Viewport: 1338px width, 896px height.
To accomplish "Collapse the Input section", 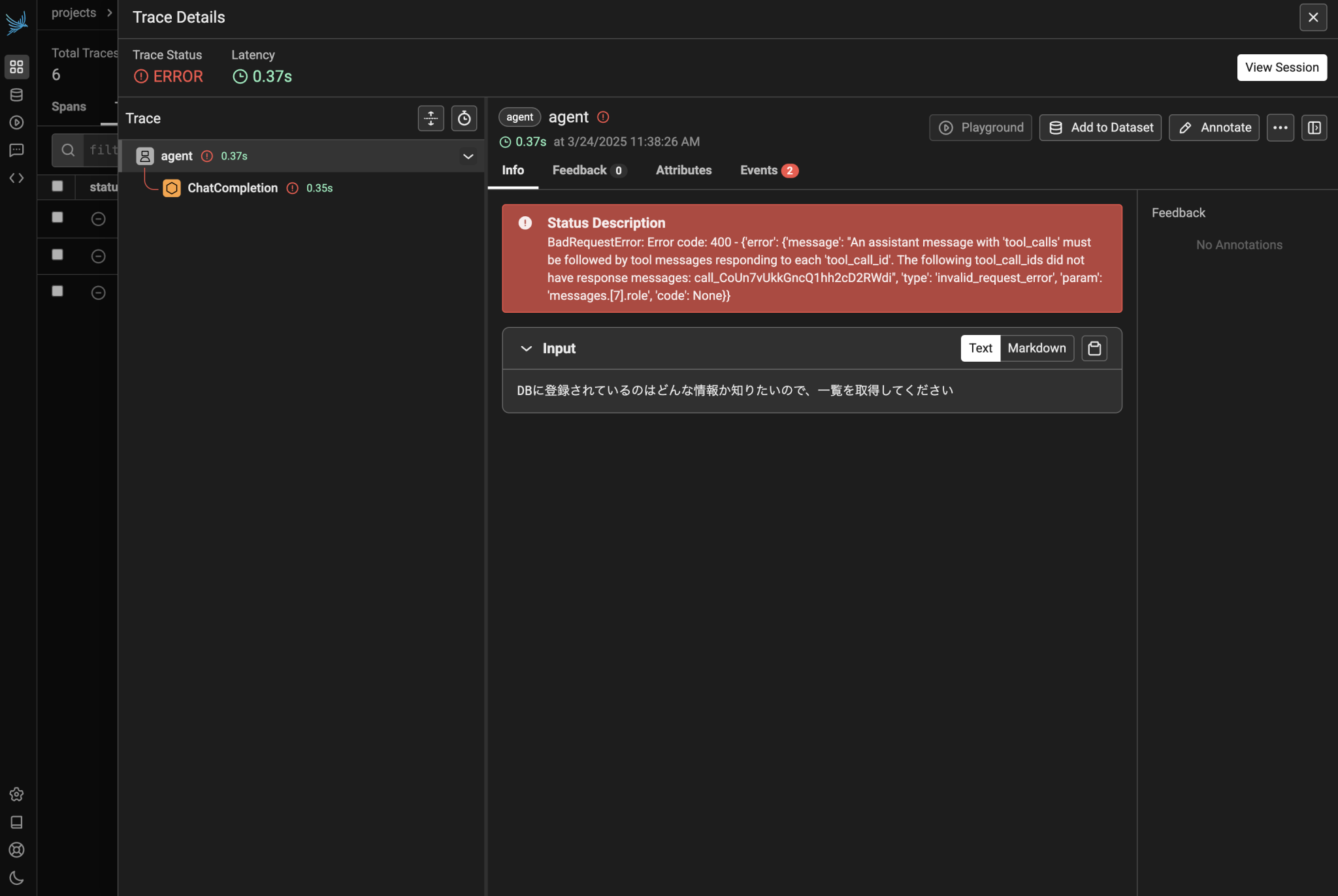I will [x=526, y=349].
